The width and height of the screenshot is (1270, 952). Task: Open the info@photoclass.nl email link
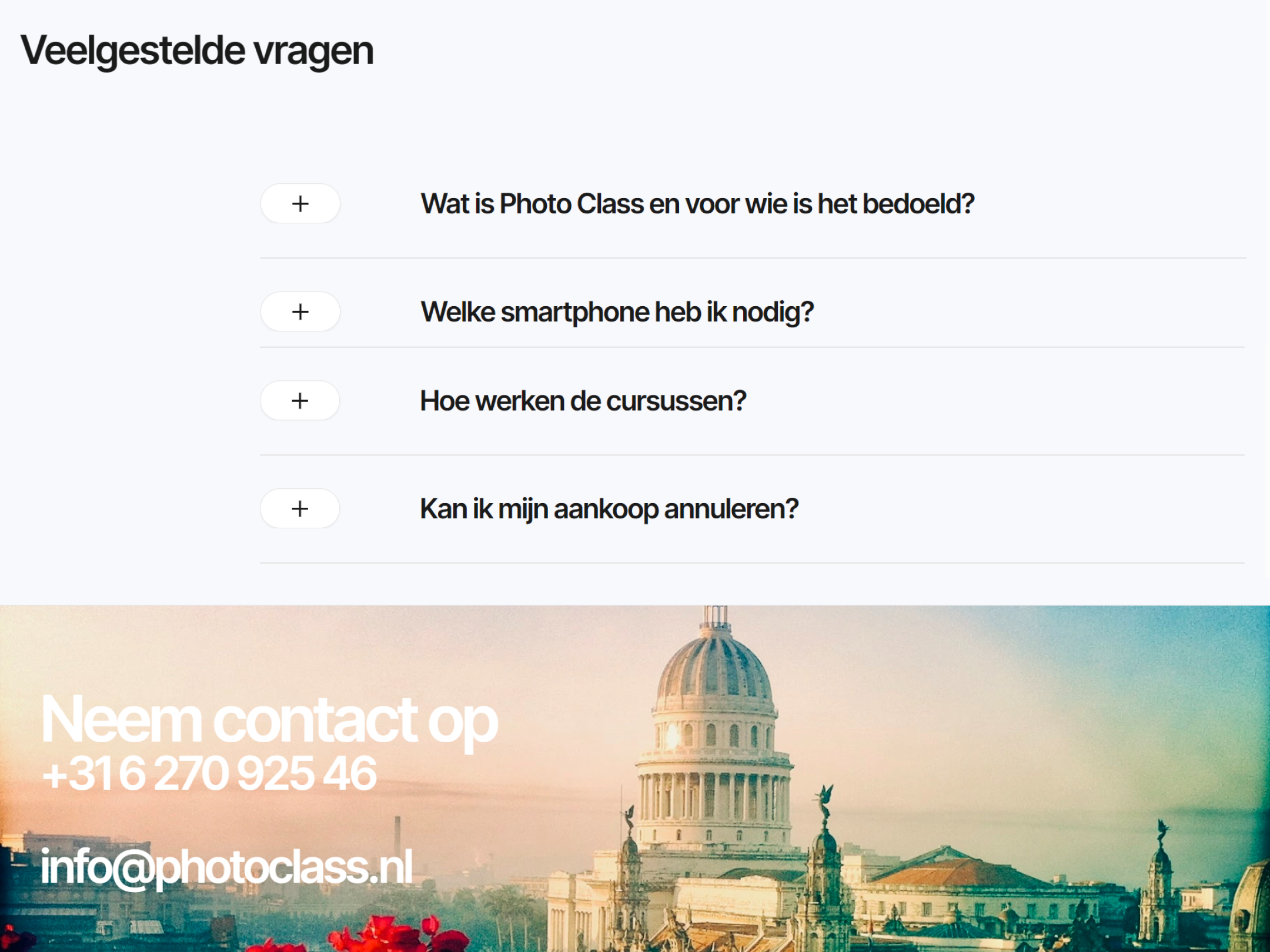pos(226,867)
